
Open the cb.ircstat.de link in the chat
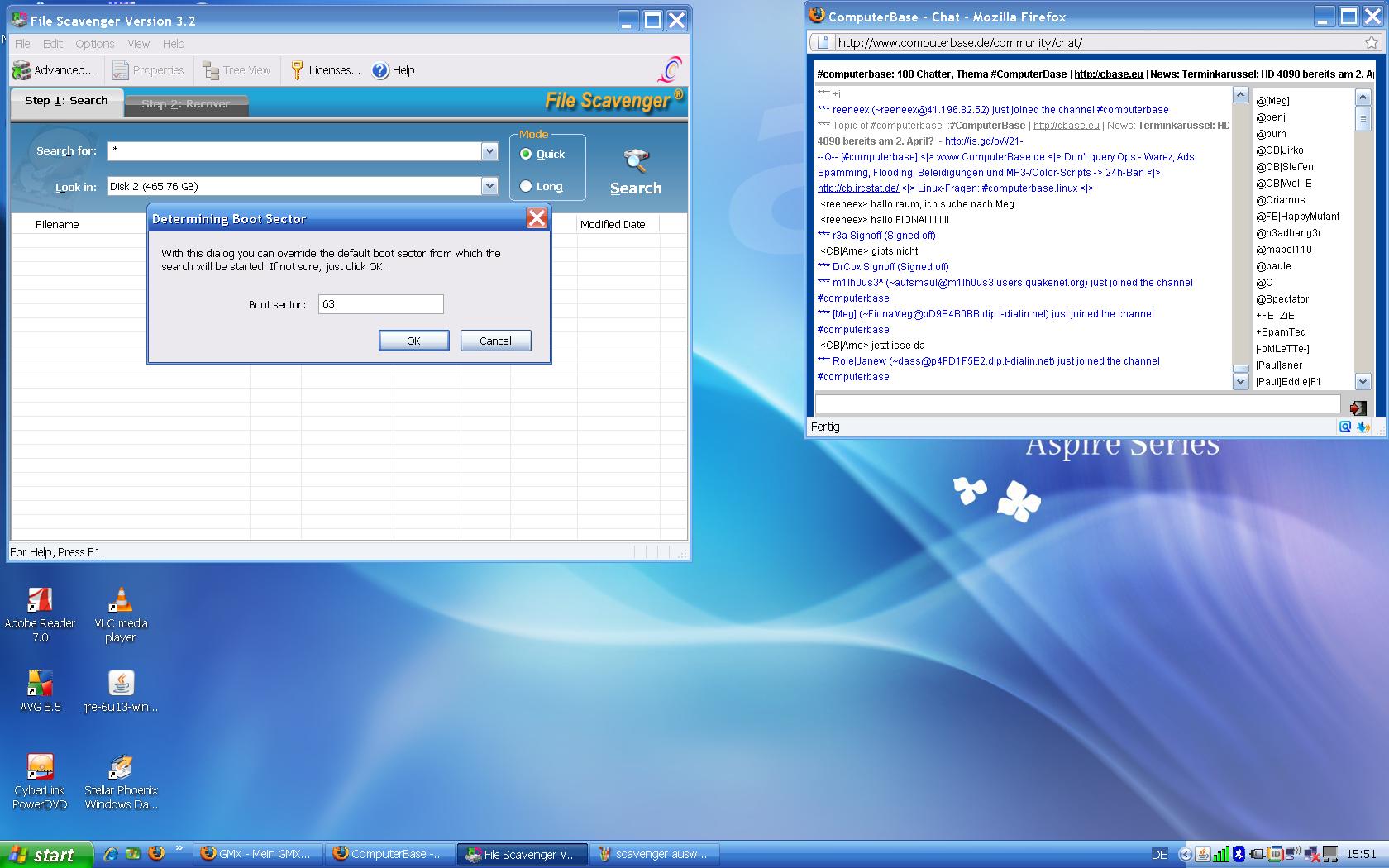[x=858, y=188]
